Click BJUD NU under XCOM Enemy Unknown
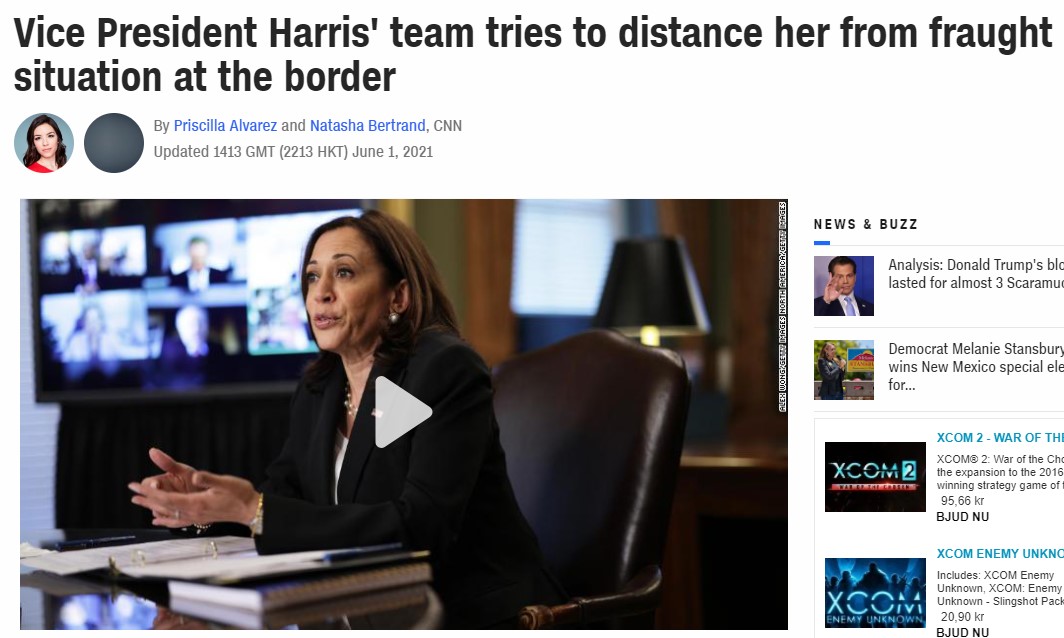Screen dimensions: 1064x638 tap(962, 632)
